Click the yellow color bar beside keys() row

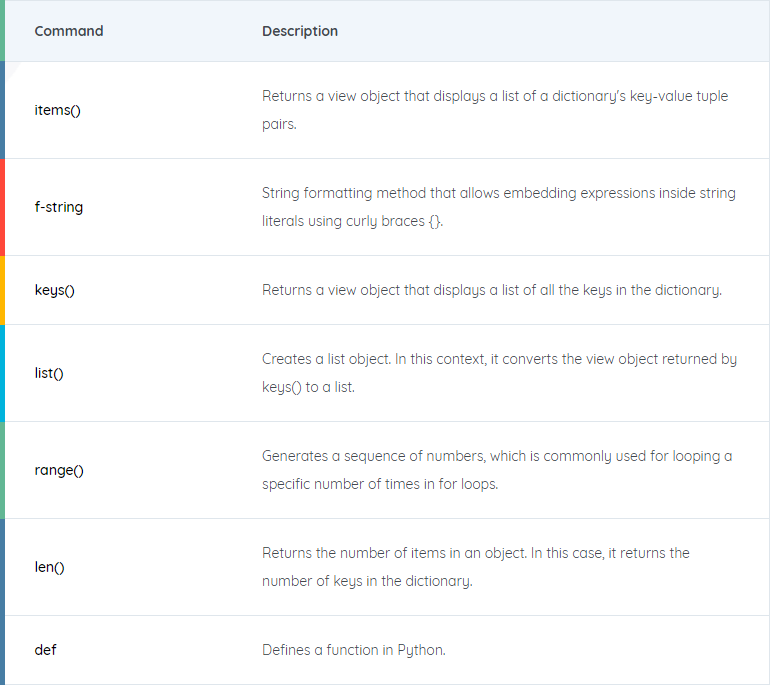pos(2,290)
